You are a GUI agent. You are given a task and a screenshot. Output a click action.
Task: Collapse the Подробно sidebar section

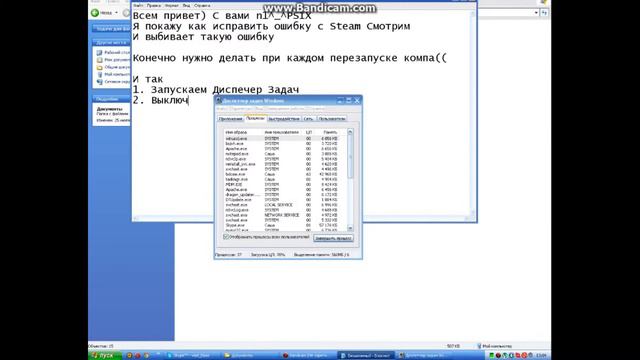111,99
